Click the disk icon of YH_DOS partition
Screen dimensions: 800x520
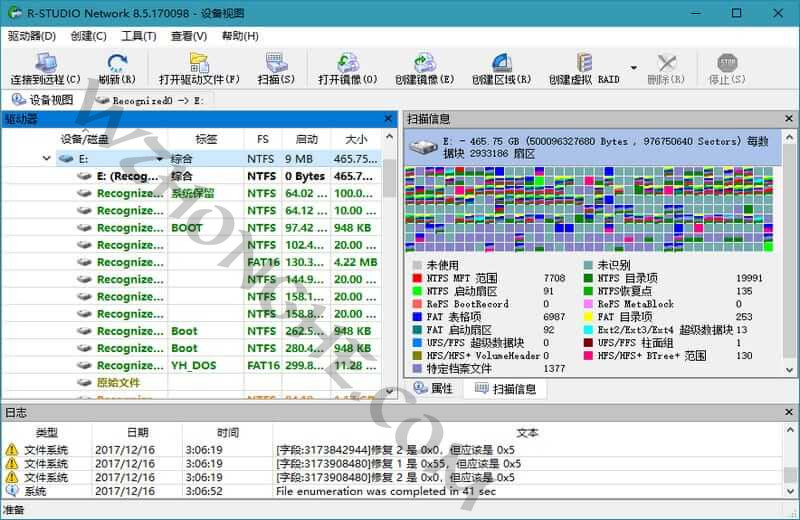pos(84,365)
